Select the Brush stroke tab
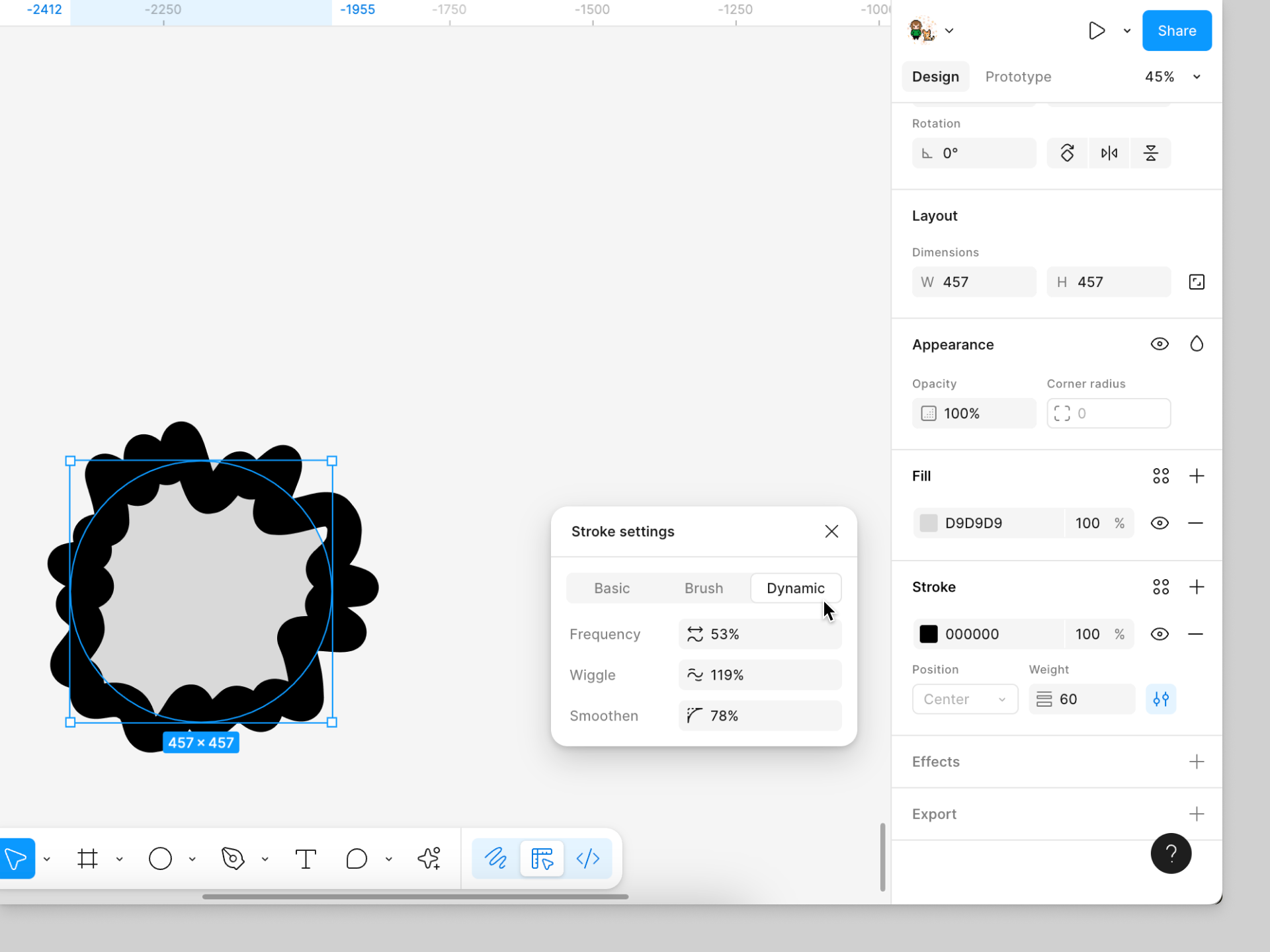1270x952 pixels. pos(704,588)
